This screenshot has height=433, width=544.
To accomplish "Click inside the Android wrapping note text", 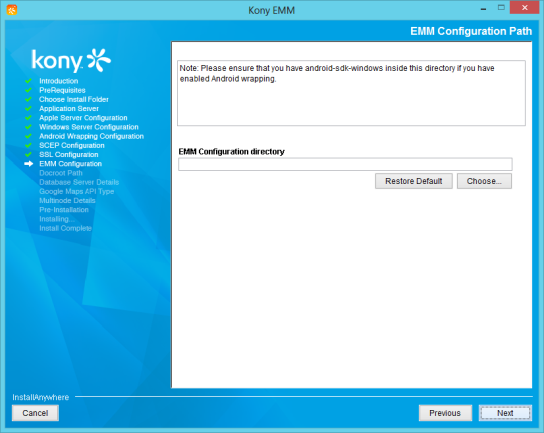I will click(x=351, y=93).
